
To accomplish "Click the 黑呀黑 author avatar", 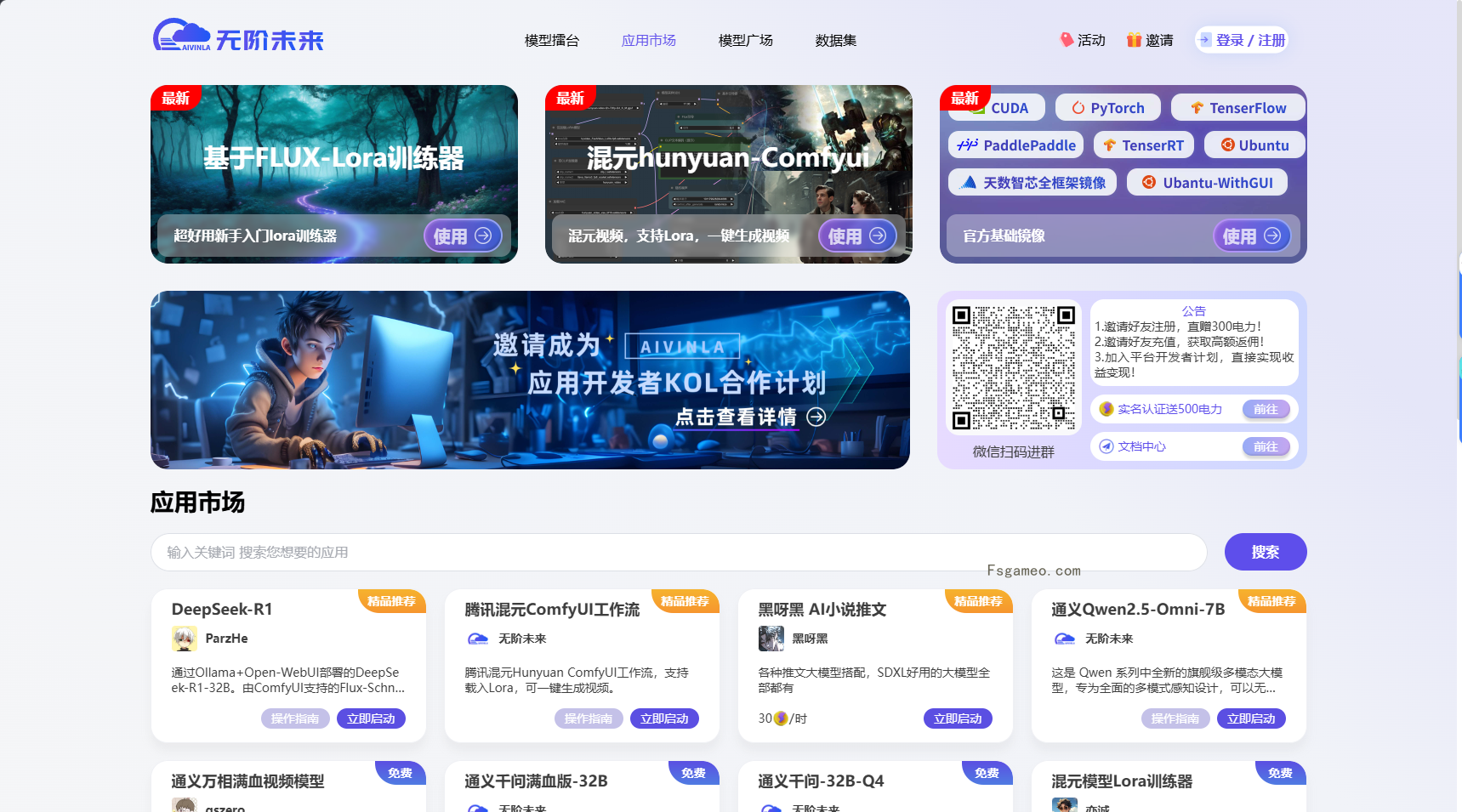I will (771, 639).
